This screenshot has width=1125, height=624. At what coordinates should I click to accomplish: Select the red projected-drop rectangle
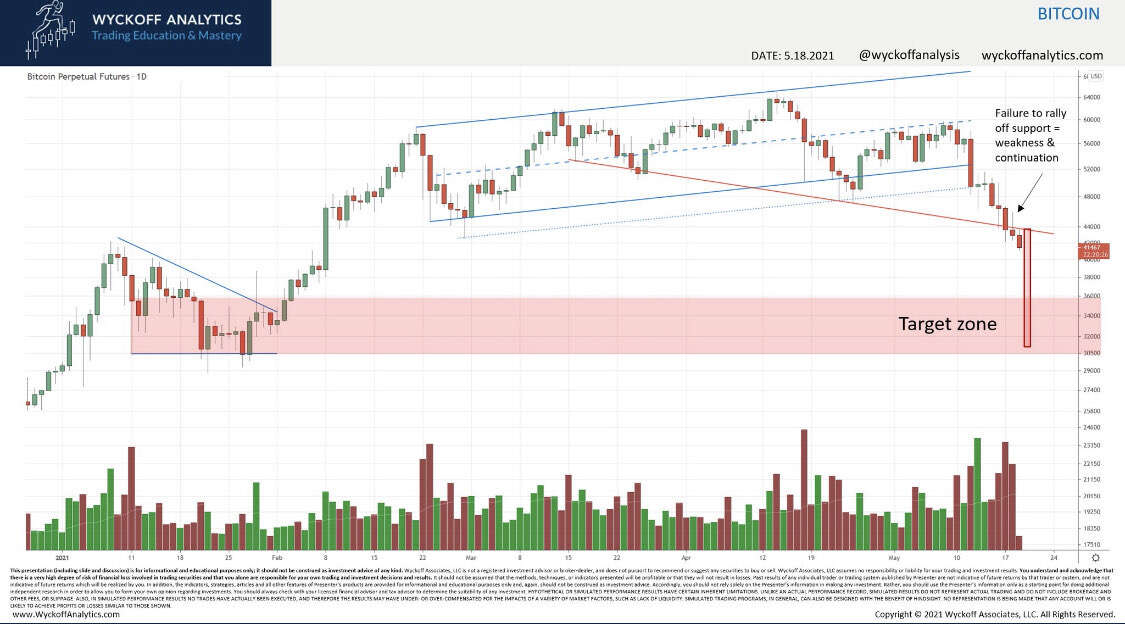click(x=1027, y=288)
